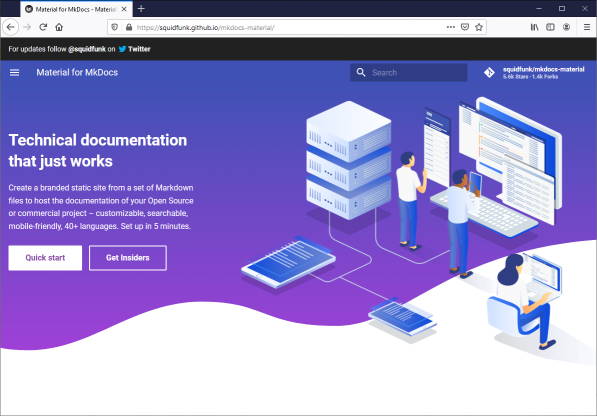The width and height of the screenshot is (597, 416).
Task: Open the site navigation drawer hamburger
Action: point(14,72)
